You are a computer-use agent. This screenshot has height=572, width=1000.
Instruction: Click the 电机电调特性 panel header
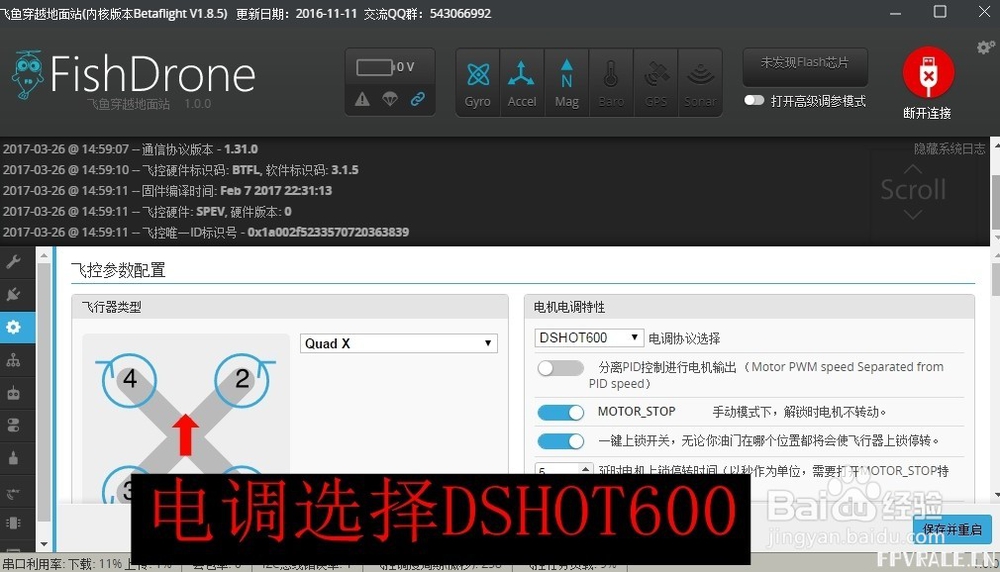coord(749,307)
